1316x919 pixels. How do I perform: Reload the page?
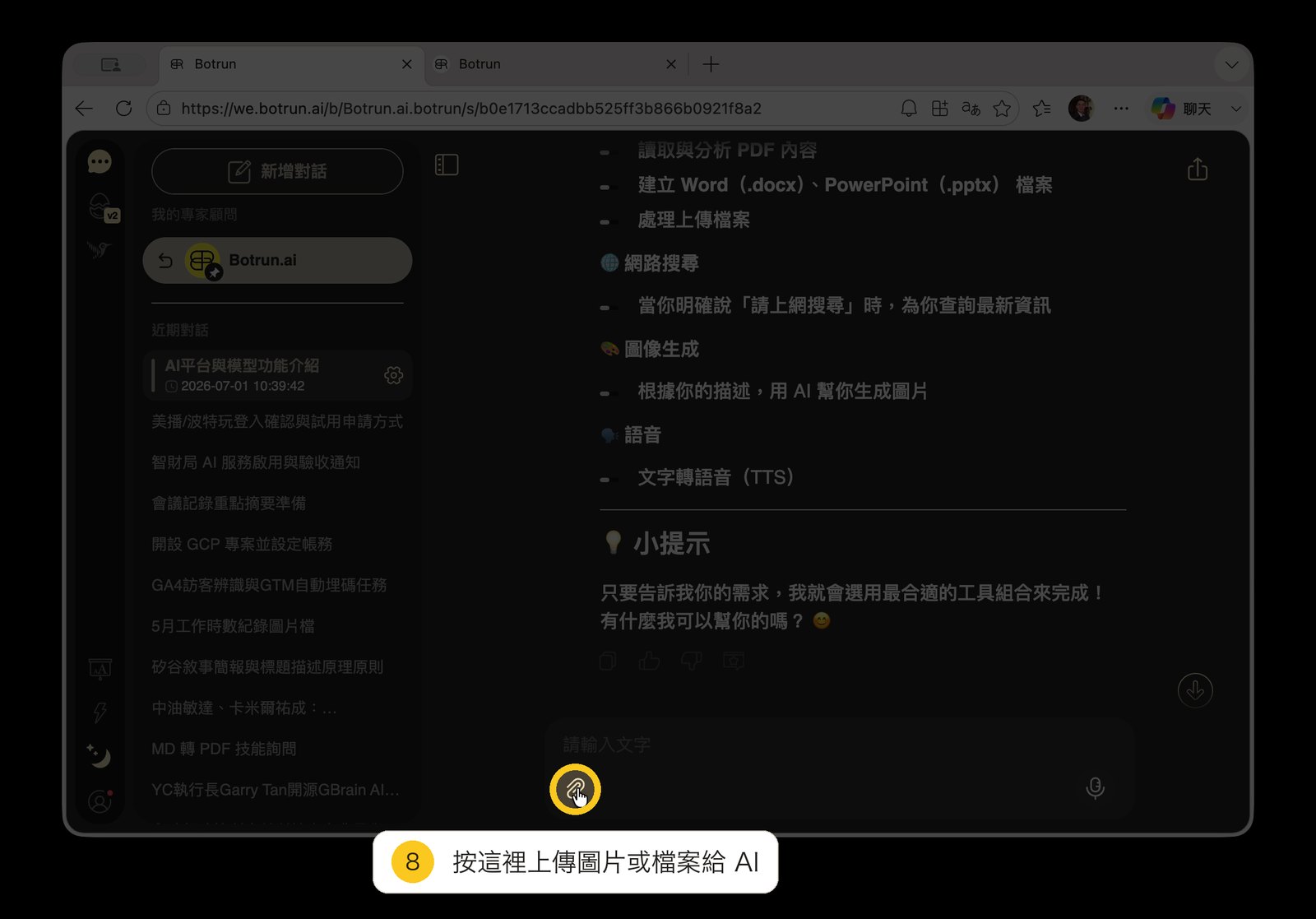tap(124, 109)
